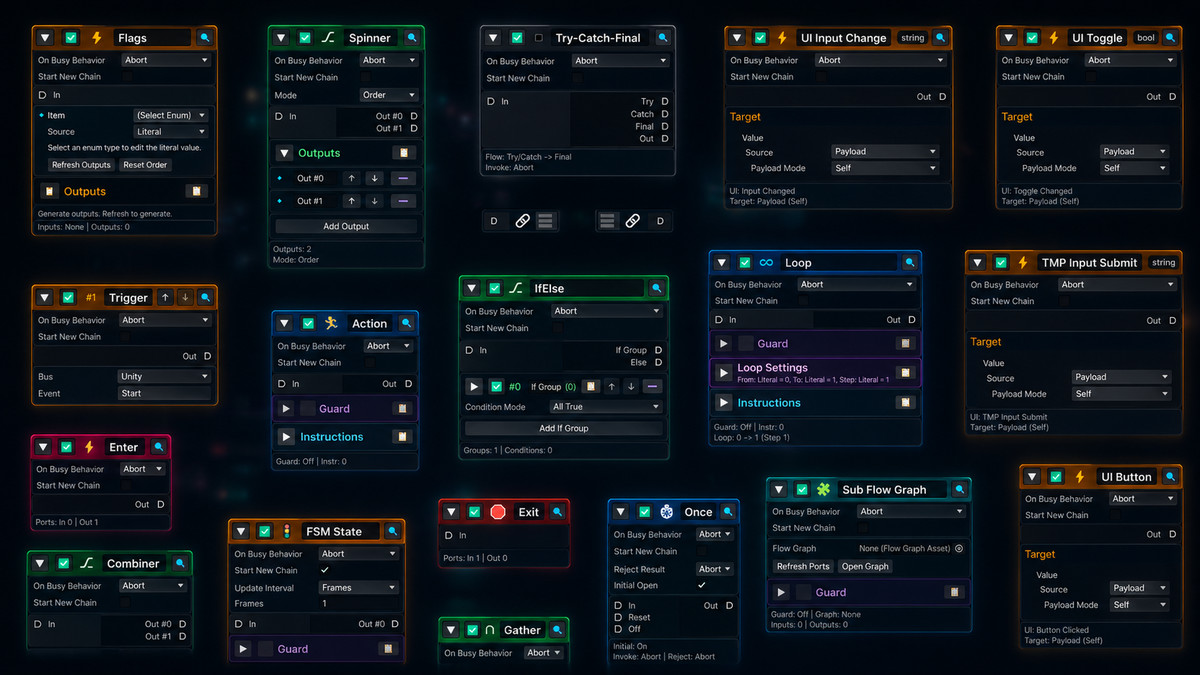Click the search icon on Once node
Viewport: 1200px width, 675px height.
pos(728,512)
